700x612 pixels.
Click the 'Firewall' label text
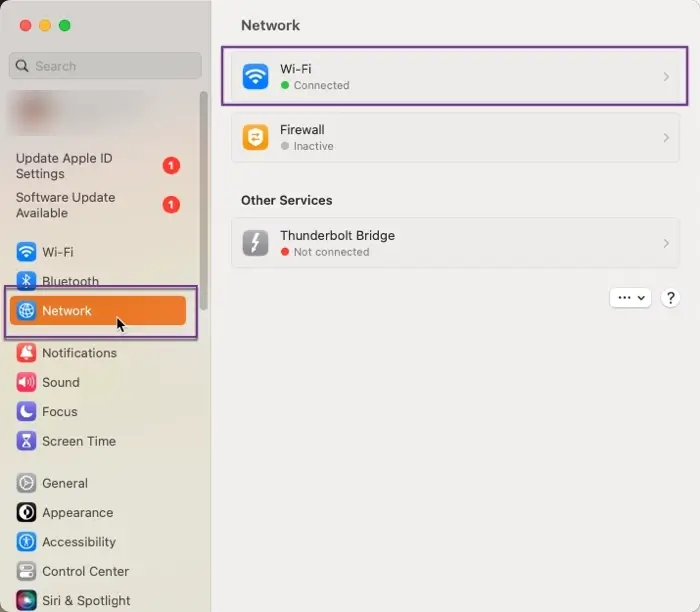(302, 129)
